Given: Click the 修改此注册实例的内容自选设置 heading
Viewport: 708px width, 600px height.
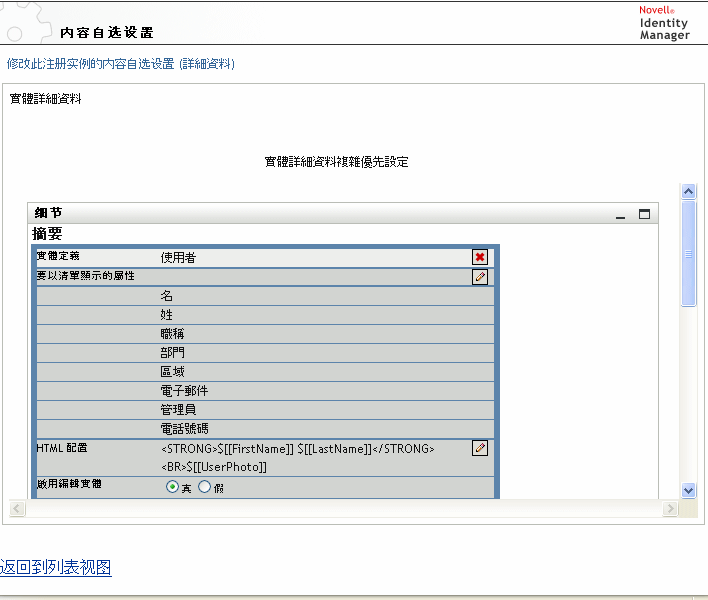Looking at the screenshot, I should click(x=121, y=64).
